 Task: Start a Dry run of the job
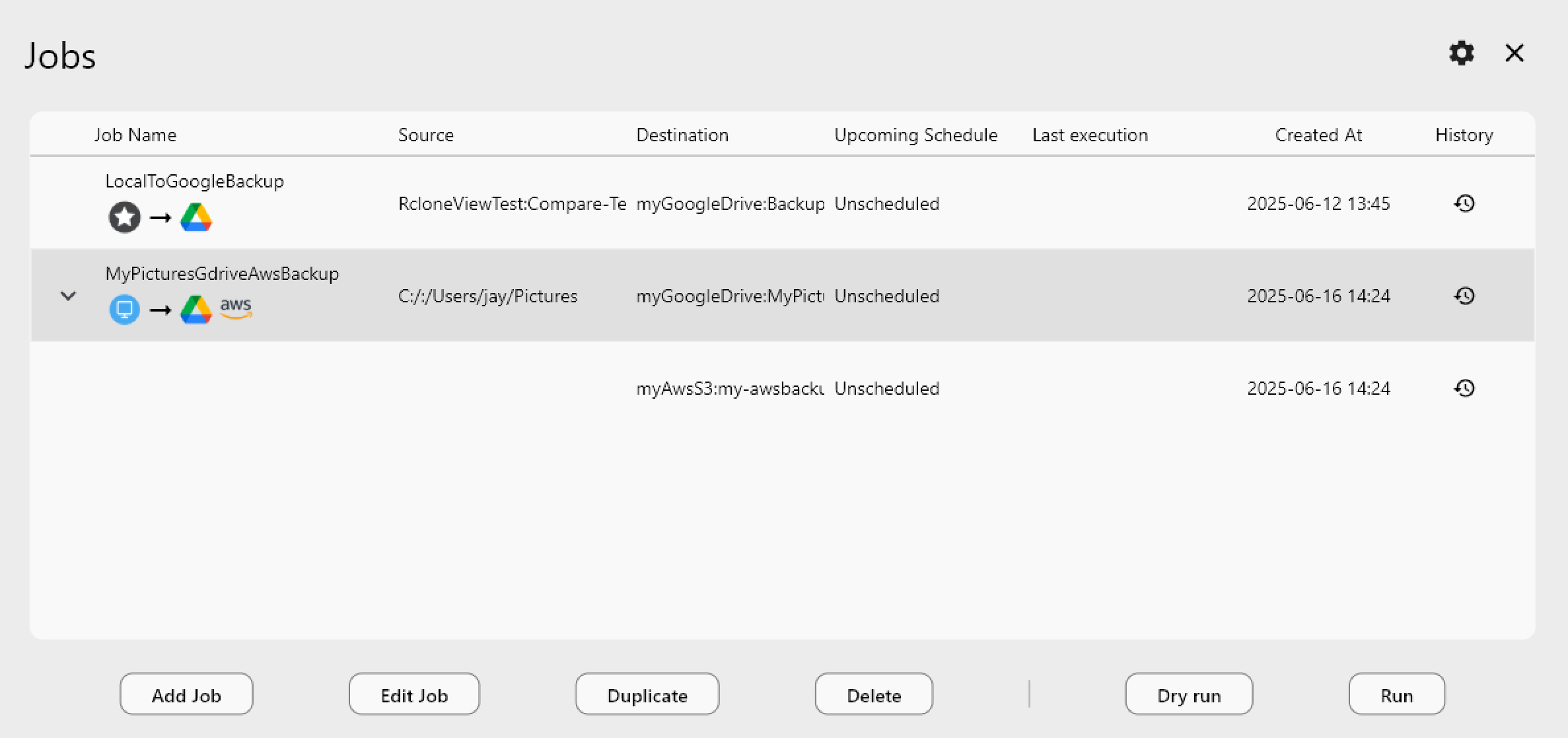point(1188,694)
